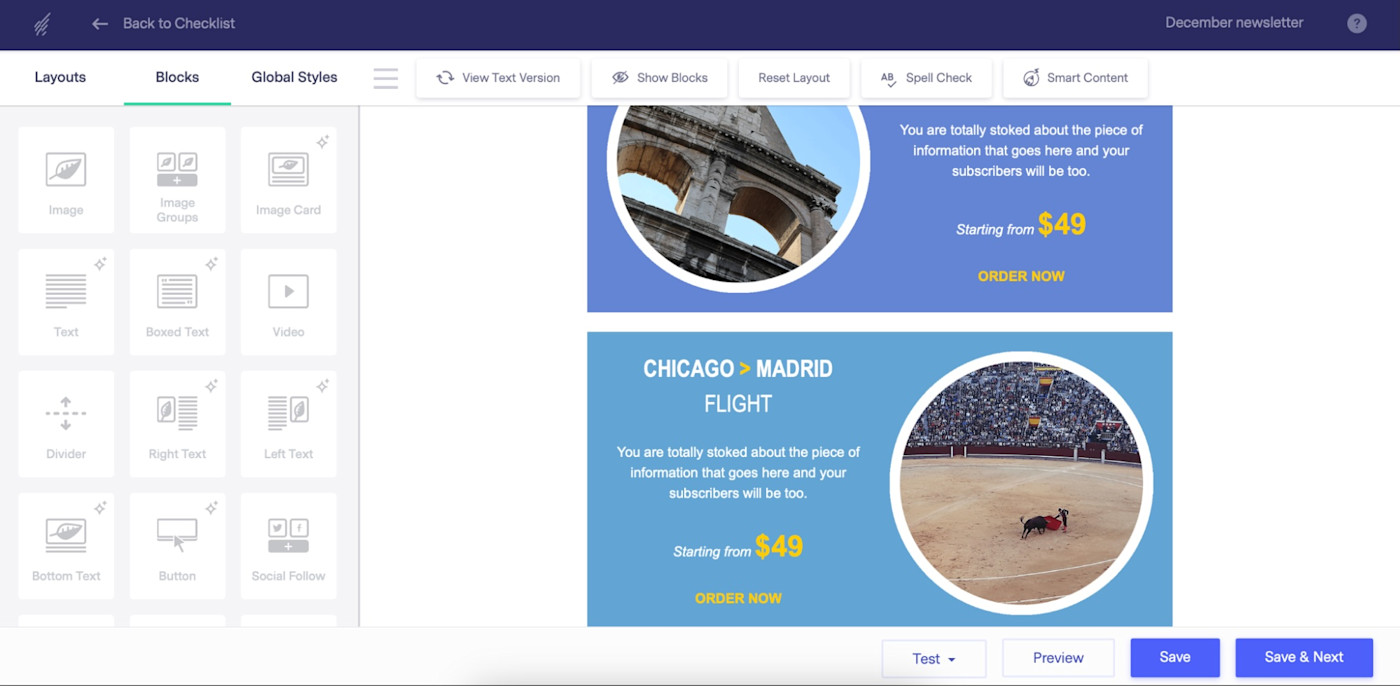Click Save & Next
1400x686 pixels.
tap(1304, 658)
